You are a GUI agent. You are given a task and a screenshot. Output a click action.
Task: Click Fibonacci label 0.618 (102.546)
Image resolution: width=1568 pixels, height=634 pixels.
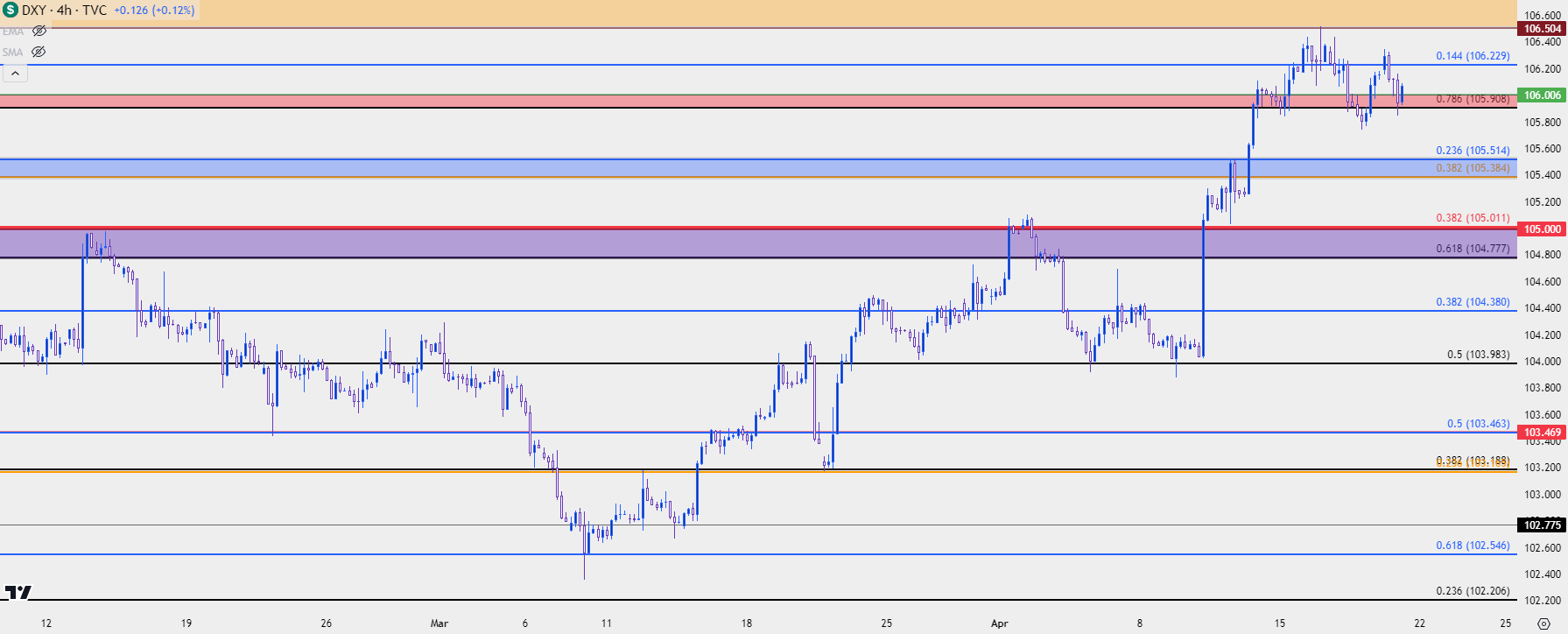coord(1473,546)
